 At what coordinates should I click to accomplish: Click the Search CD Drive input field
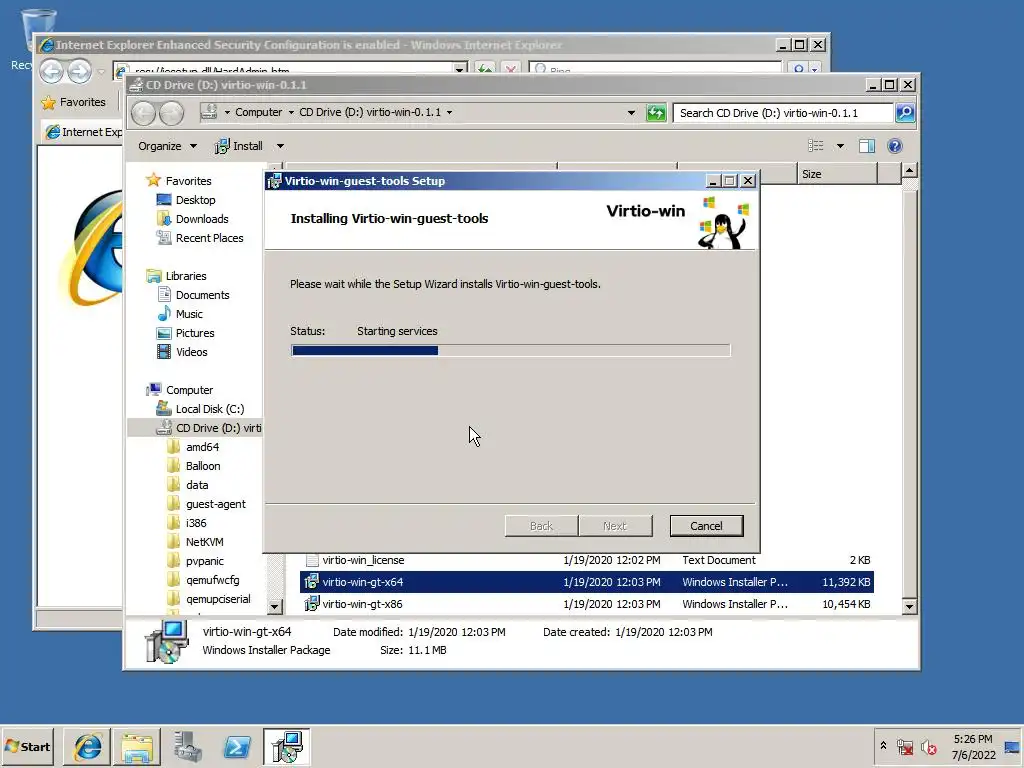pyautogui.click(x=782, y=113)
